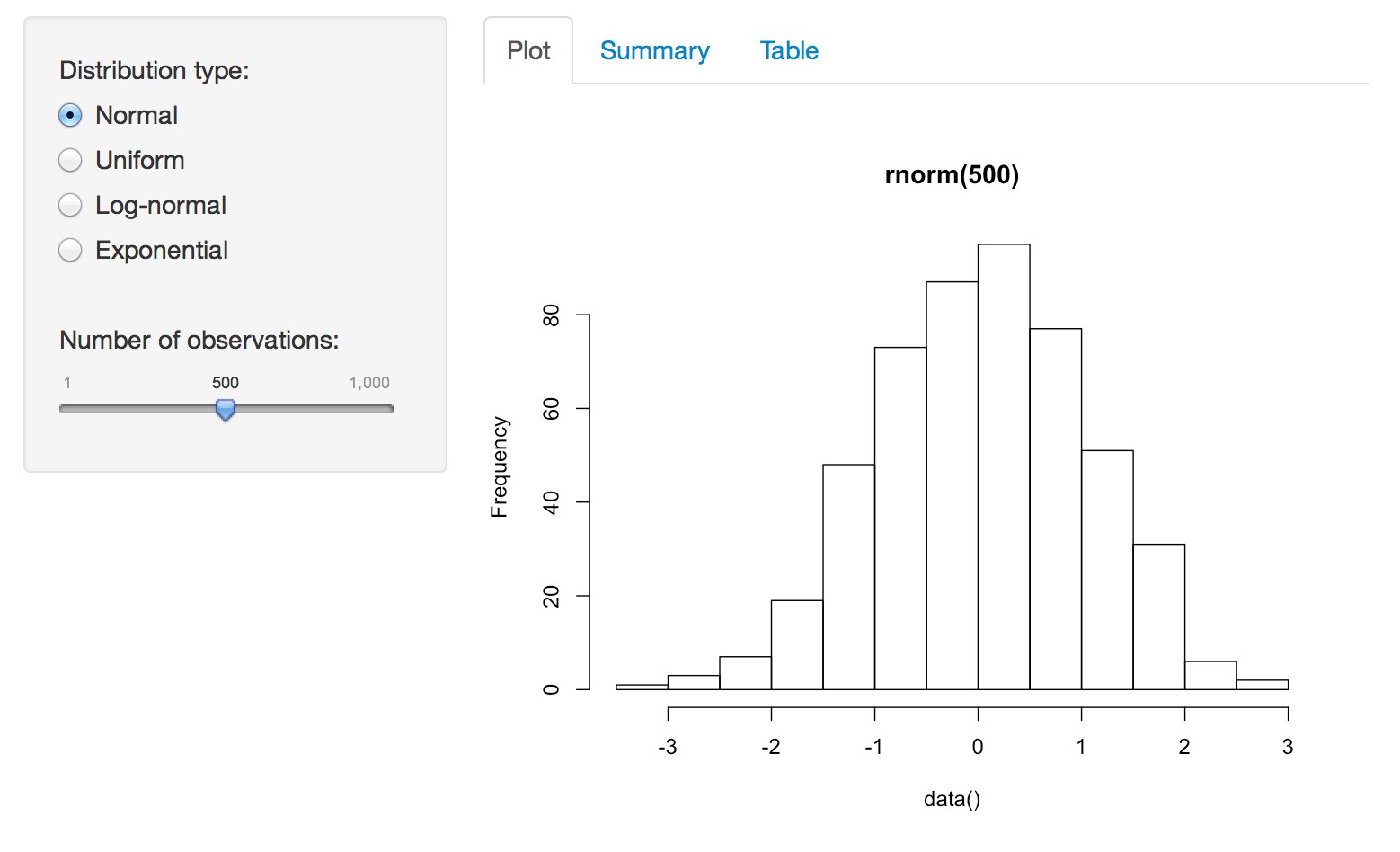Click the slider's minimum label 1
Viewport: 1400px width, 852px height.
(x=67, y=383)
